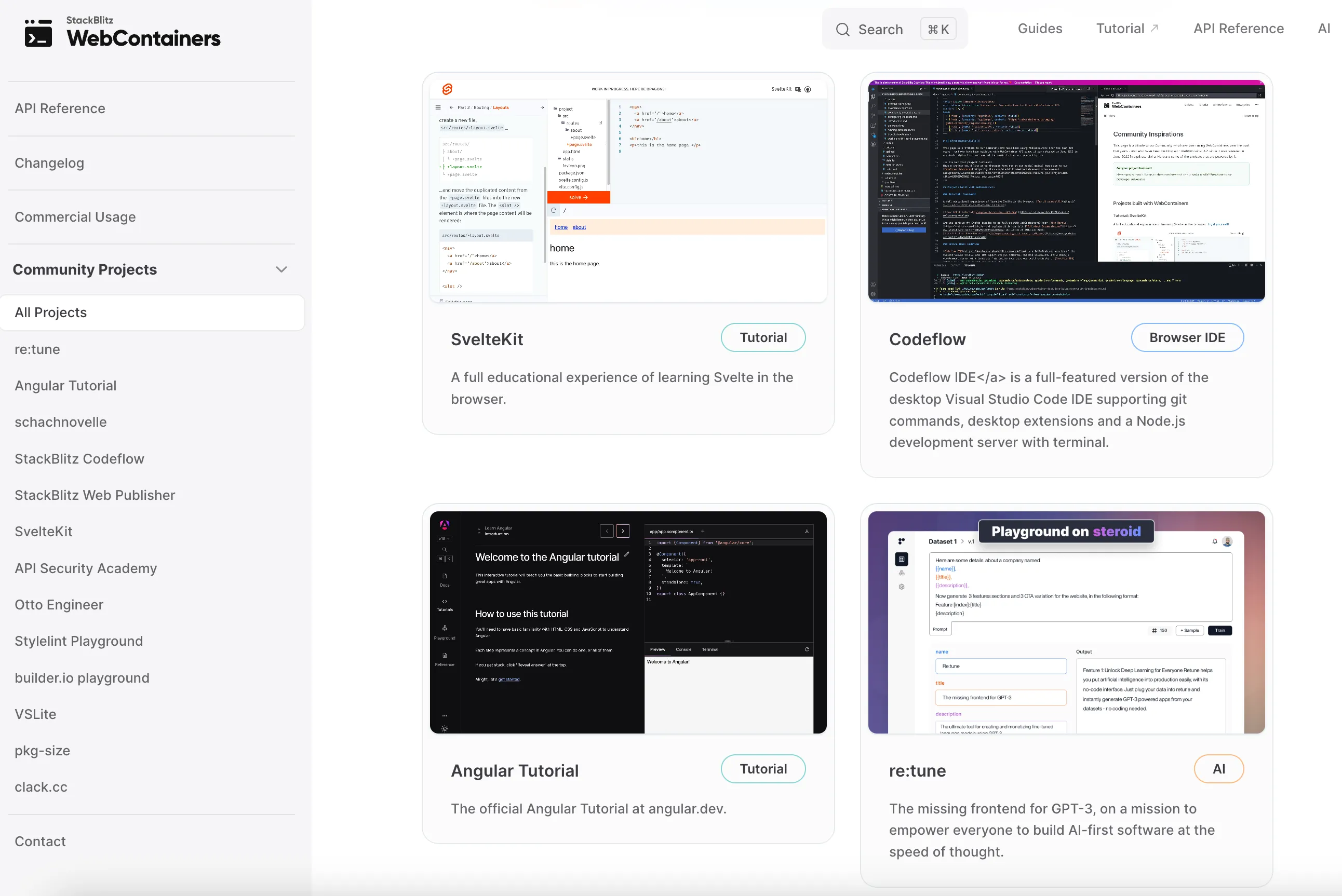Image resolution: width=1342 pixels, height=896 pixels.
Task: Click the Tutorial tag on Angular Tutorial card
Action: tap(763, 769)
